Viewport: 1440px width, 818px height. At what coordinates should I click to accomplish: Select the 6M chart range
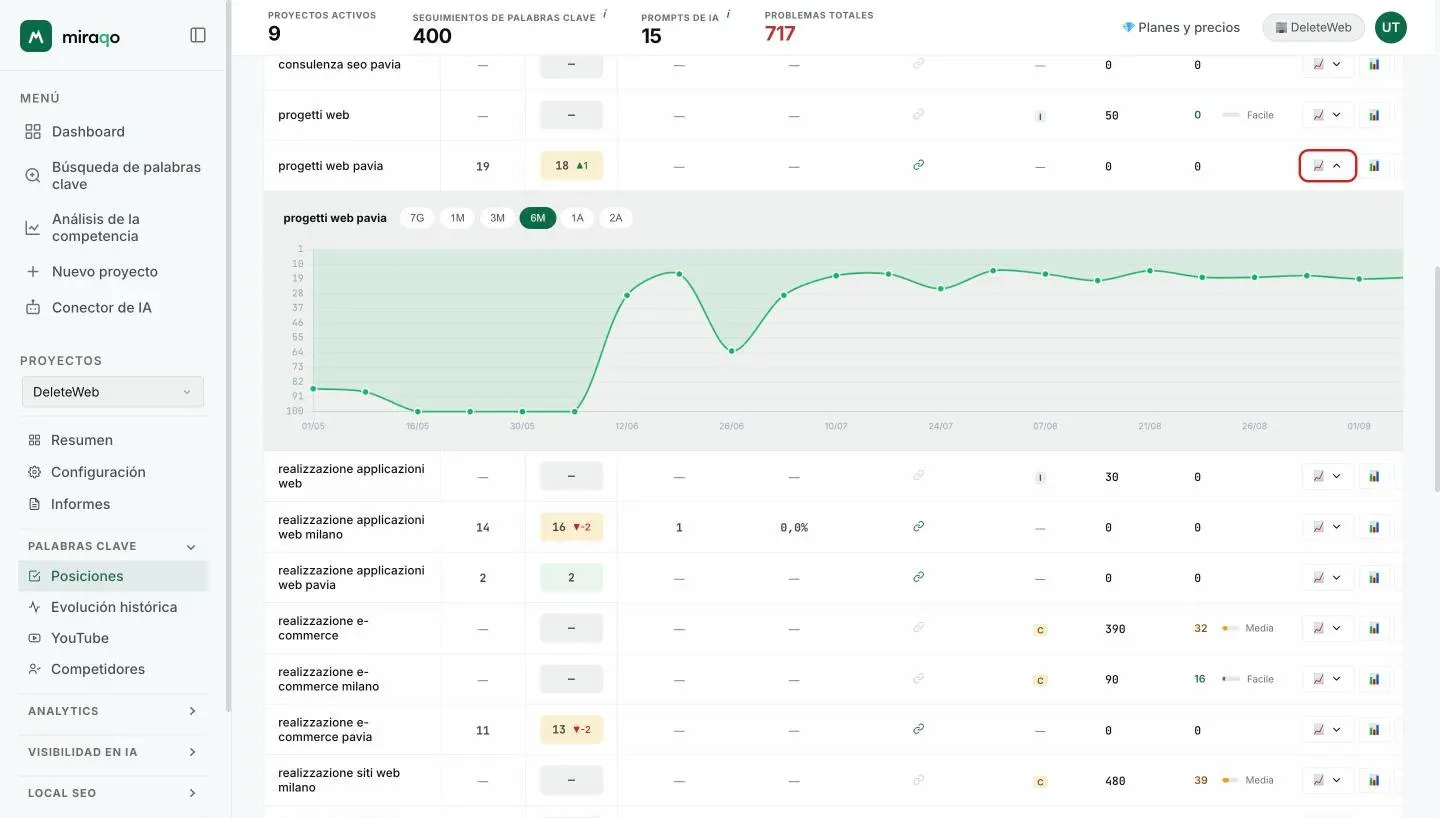point(538,218)
